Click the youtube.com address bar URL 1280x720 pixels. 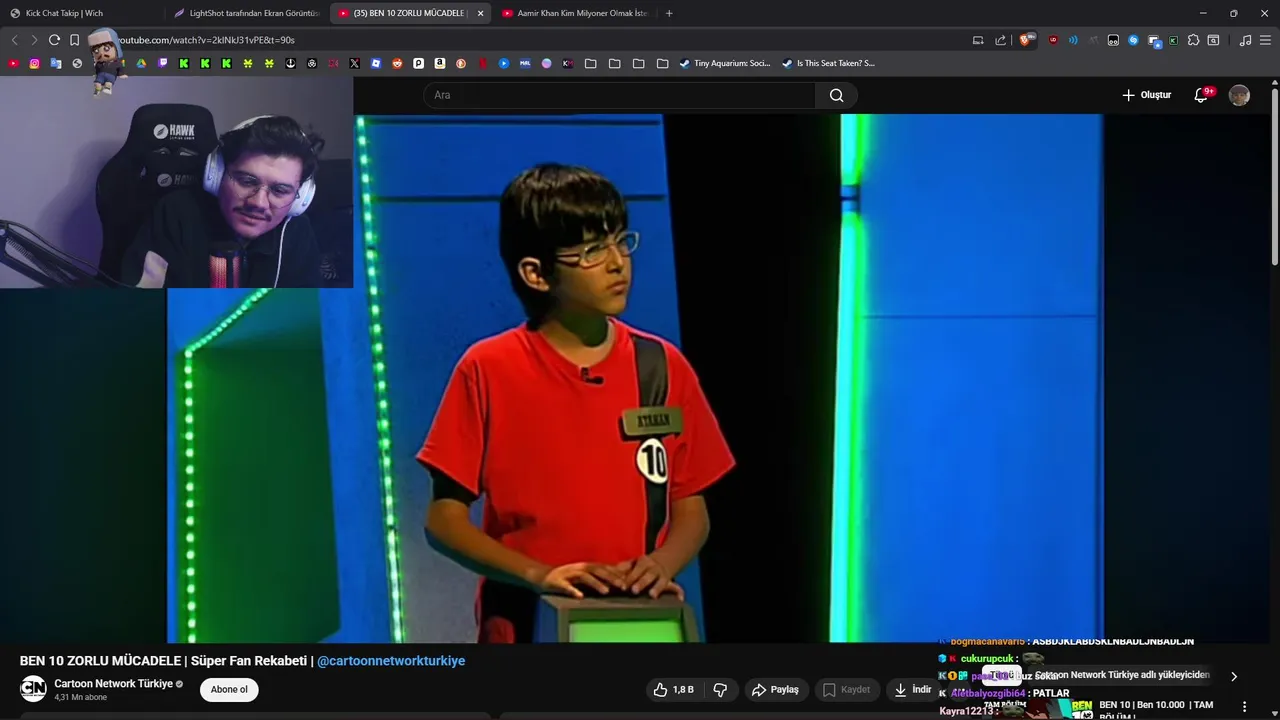tap(206, 40)
